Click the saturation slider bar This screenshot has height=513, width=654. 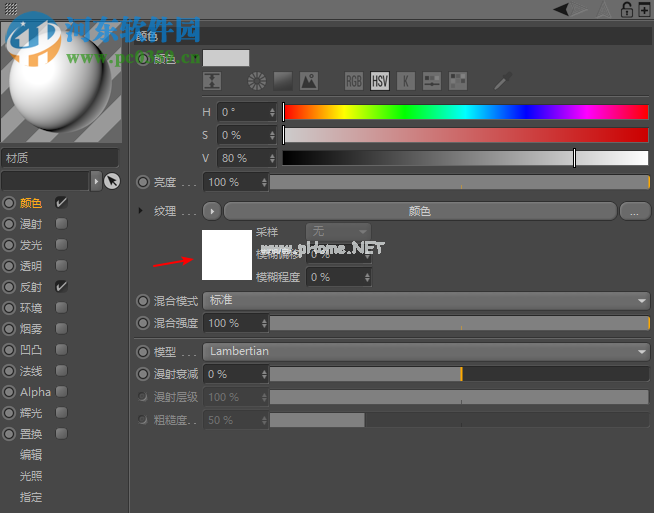tap(465, 135)
